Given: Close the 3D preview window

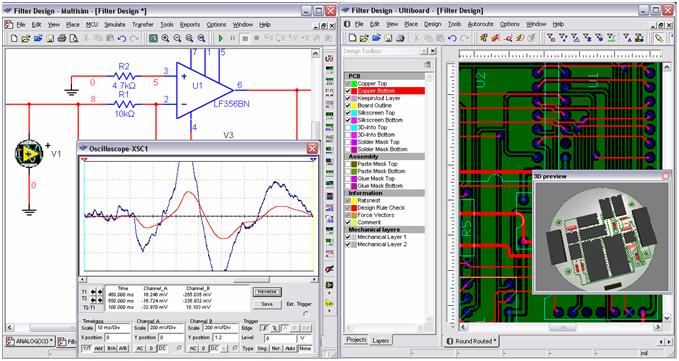Looking at the screenshot, I should pyautogui.click(x=666, y=176).
